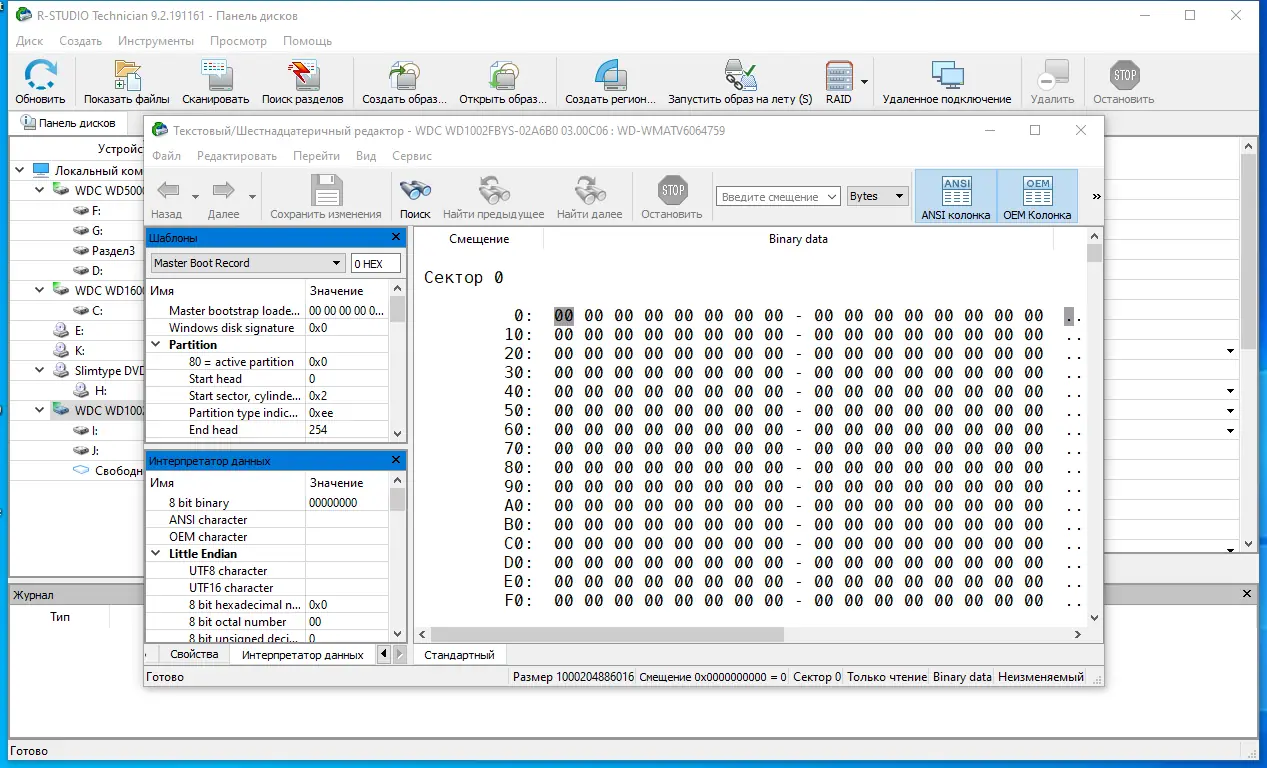Open Диск menu in main window
Image resolution: width=1267 pixels, height=768 pixels.
tap(29, 41)
